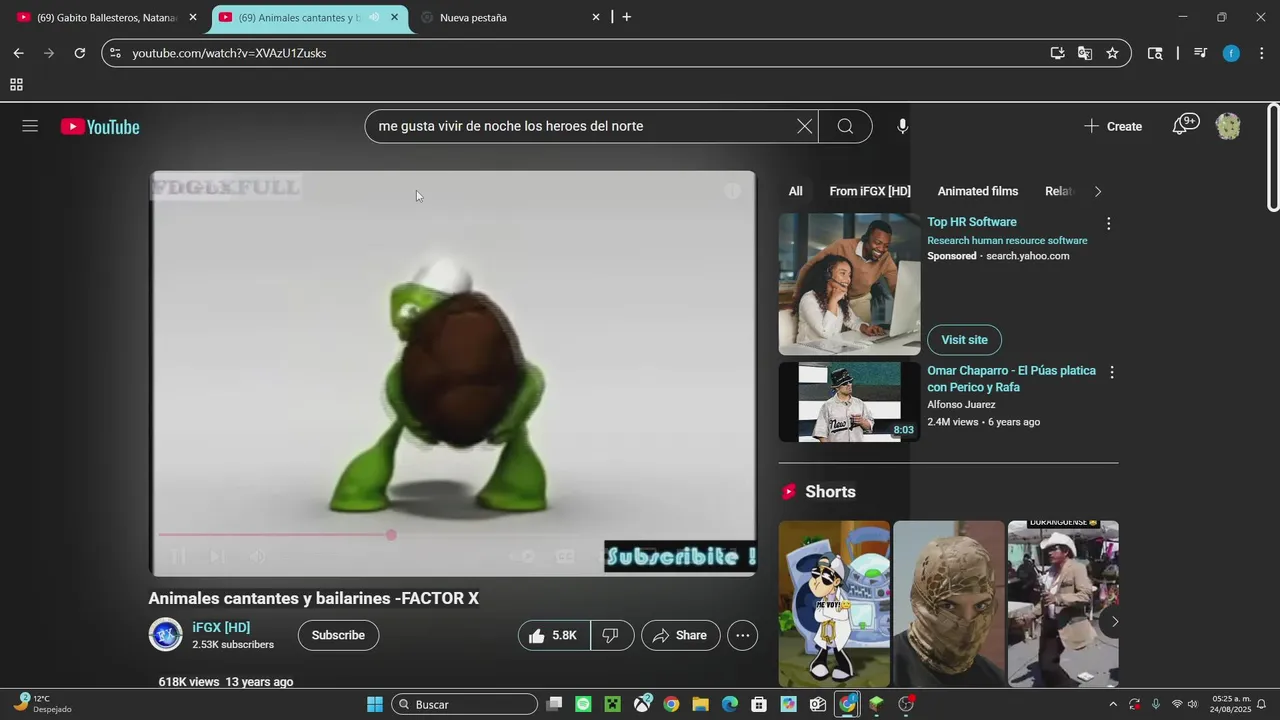1280x720 pixels.
Task: Open the YouTube guide hamburger menu
Action: (30, 126)
